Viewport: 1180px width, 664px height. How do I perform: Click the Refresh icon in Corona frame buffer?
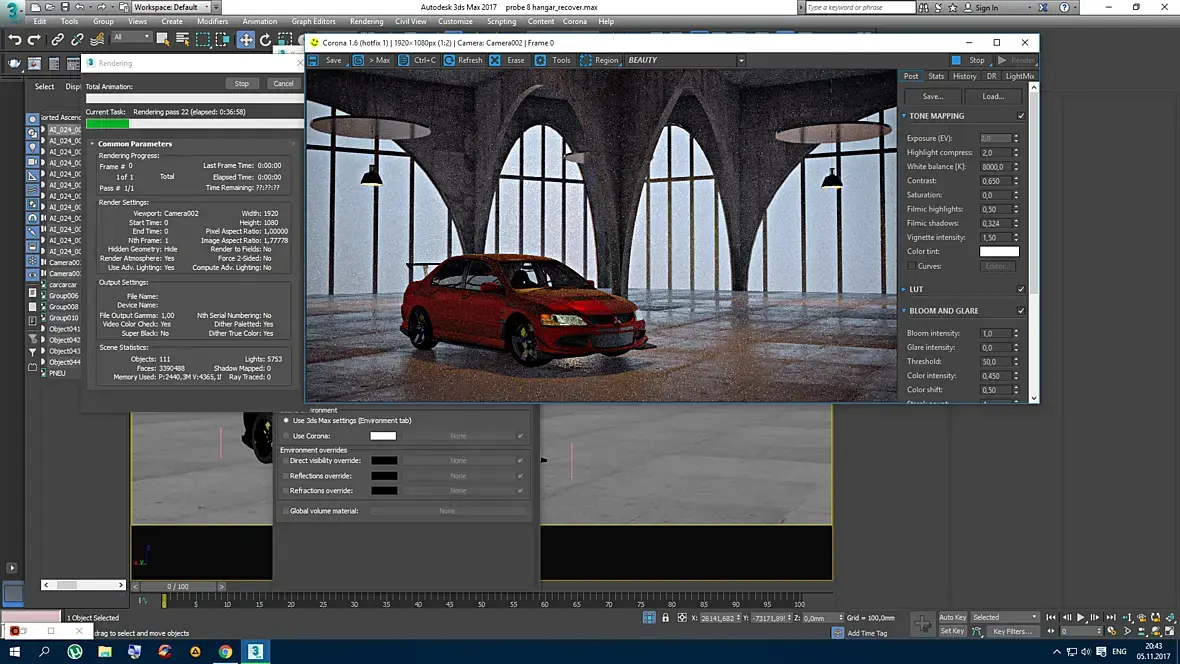pyautogui.click(x=450, y=60)
